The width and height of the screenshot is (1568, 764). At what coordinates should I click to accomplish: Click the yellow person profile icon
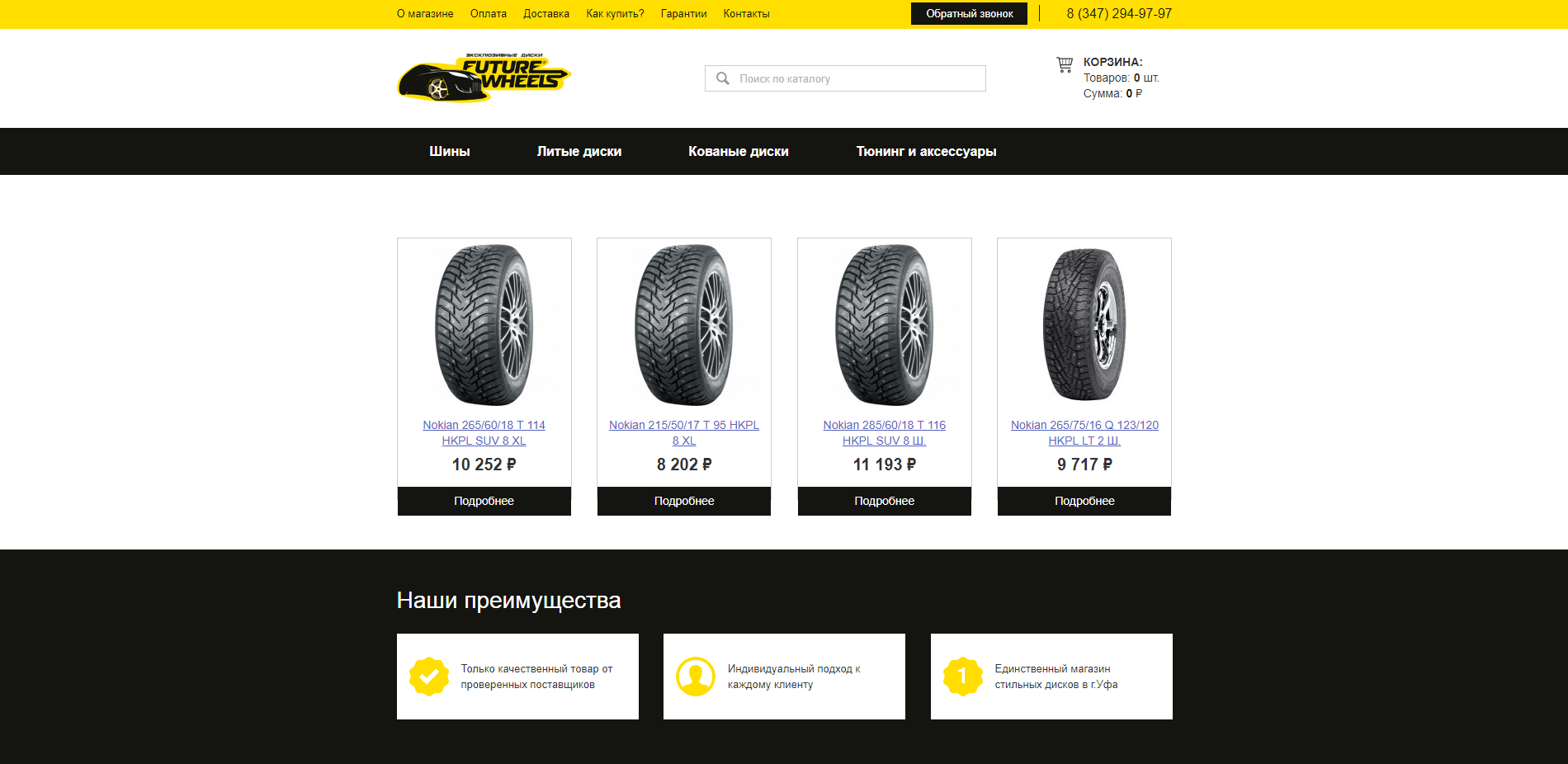tap(696, 677)
